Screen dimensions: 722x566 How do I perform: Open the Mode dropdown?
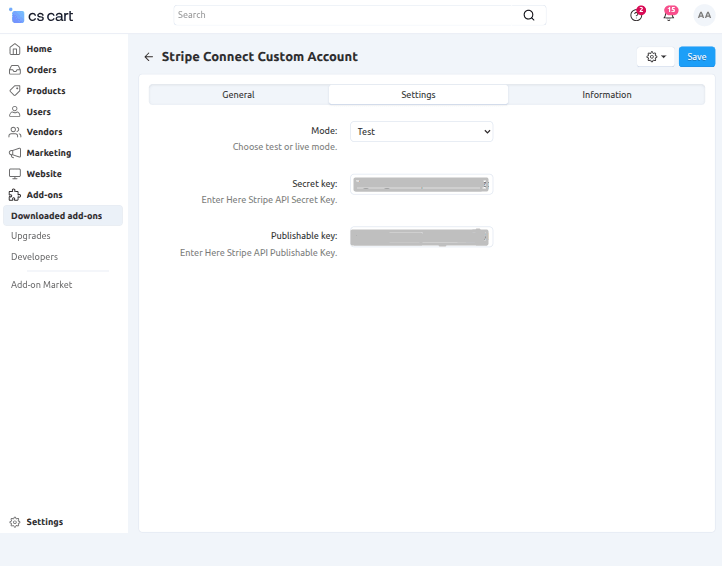point(421,132)
